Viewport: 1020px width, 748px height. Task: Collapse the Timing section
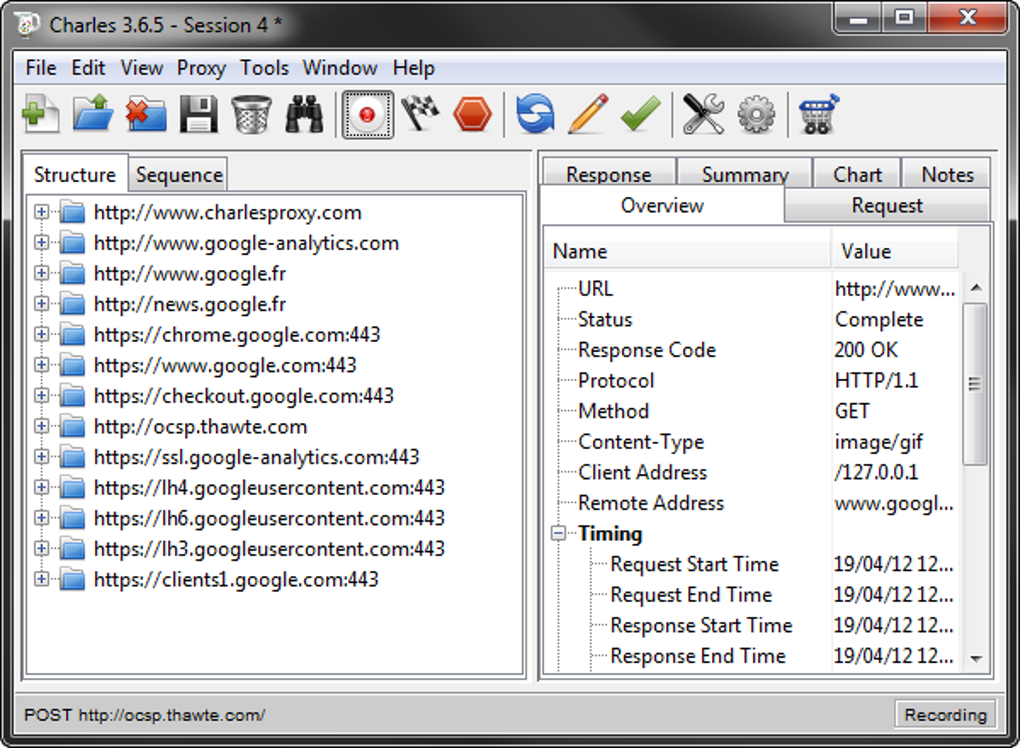(x=558, y=533)
